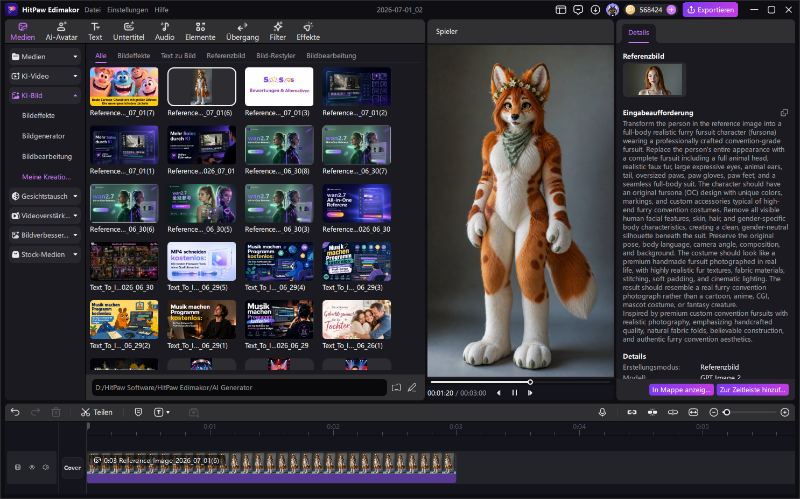Image resolution: width=800 pixels, height=499 pixels.
Task: Switch to the Bildbearbeitung filter tab
Action: click(x=331, y=56)
